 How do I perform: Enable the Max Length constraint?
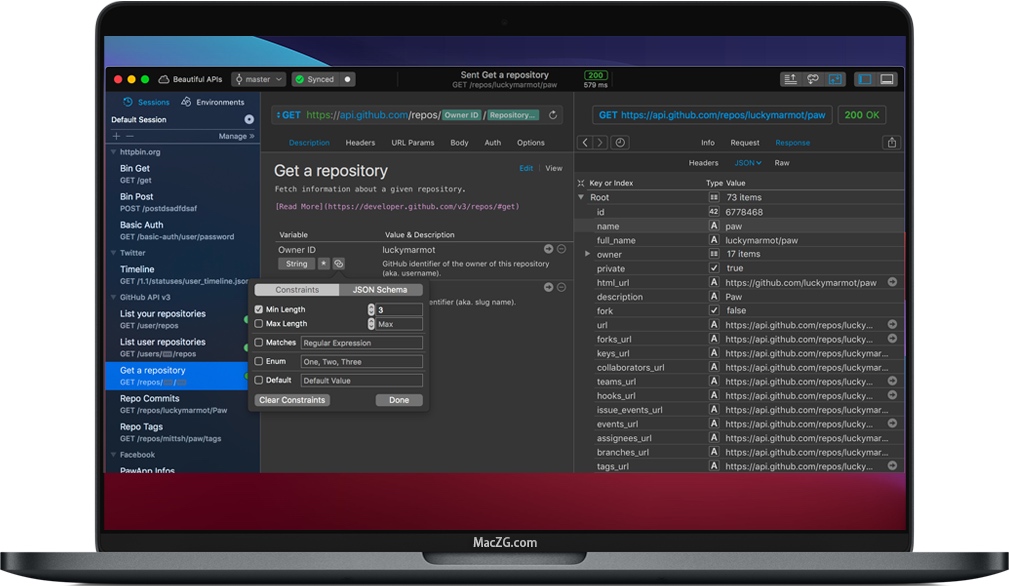click(x=259, y=324)
